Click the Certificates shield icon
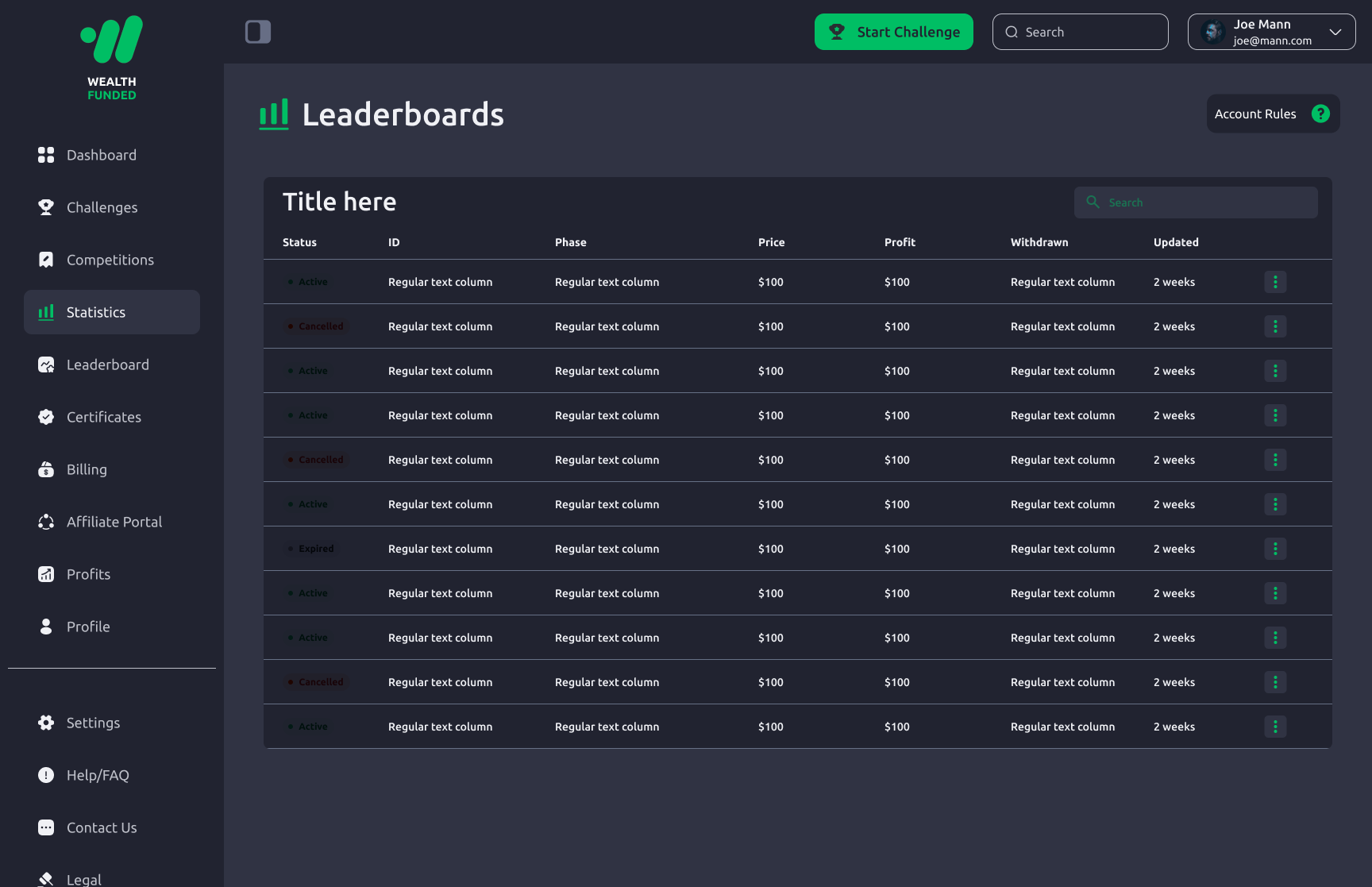1372x887 pixels. pyautogui.click(x=46, y=417)
